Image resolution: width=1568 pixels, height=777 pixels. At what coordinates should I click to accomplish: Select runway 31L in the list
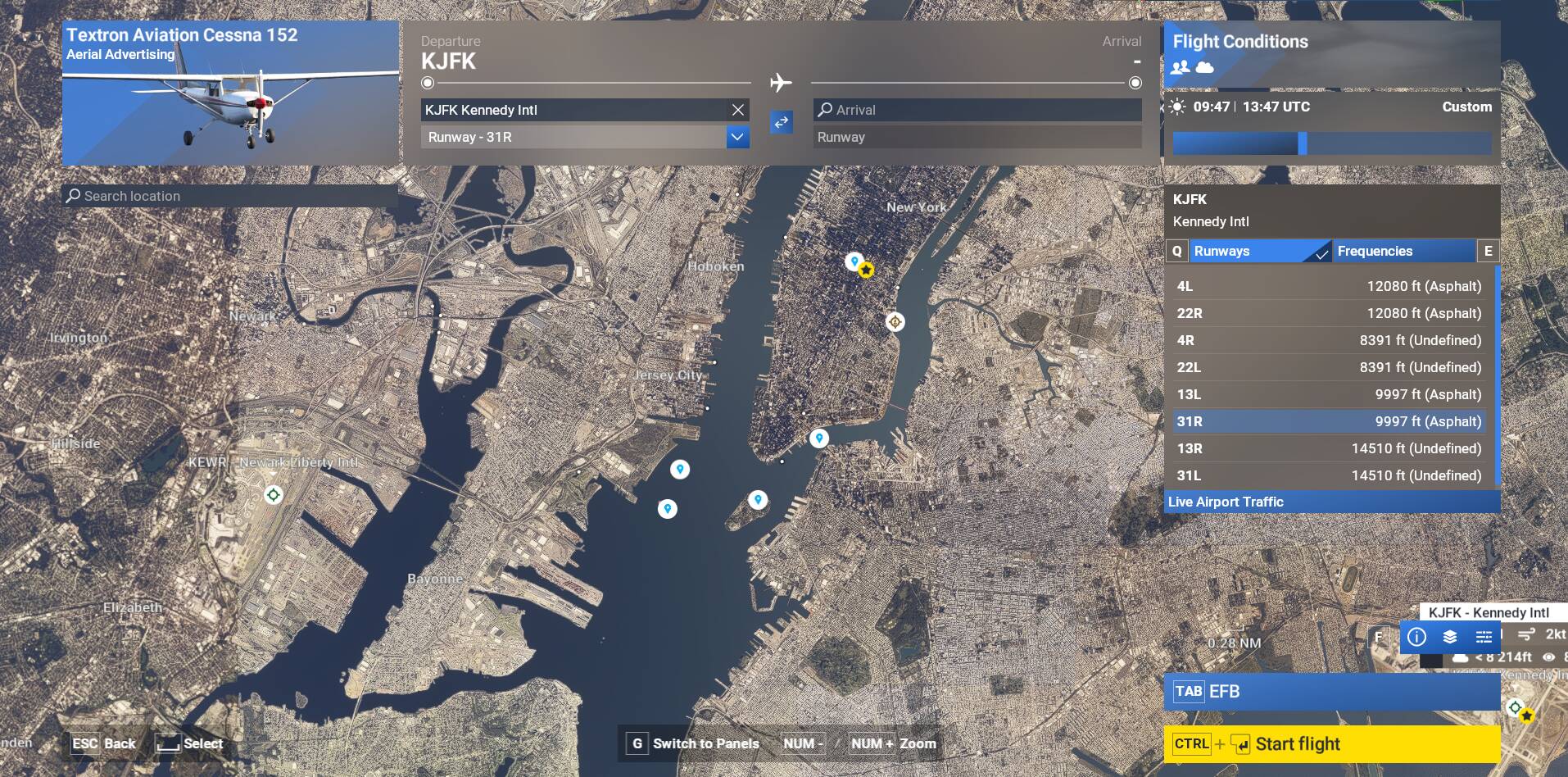pyautogui.click(x=1329, y=475)
